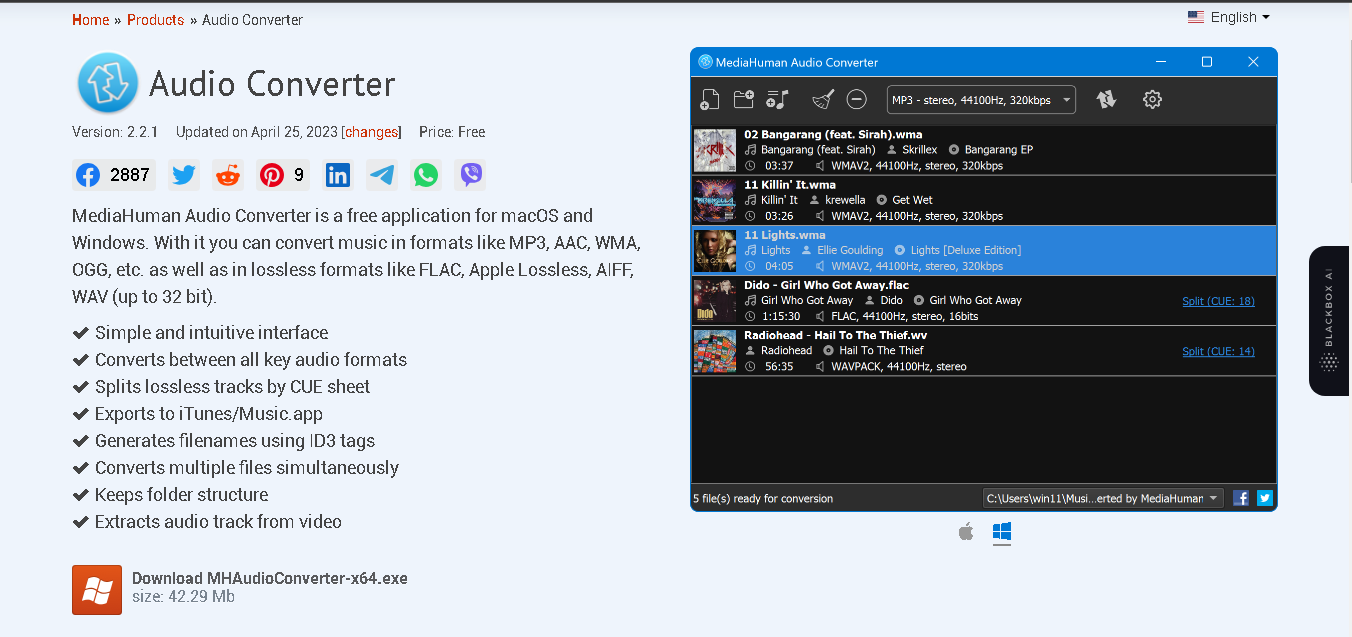Click the Get Wet album label
1352x637 pixels.
pyautogui.click(x=912, y=200)
